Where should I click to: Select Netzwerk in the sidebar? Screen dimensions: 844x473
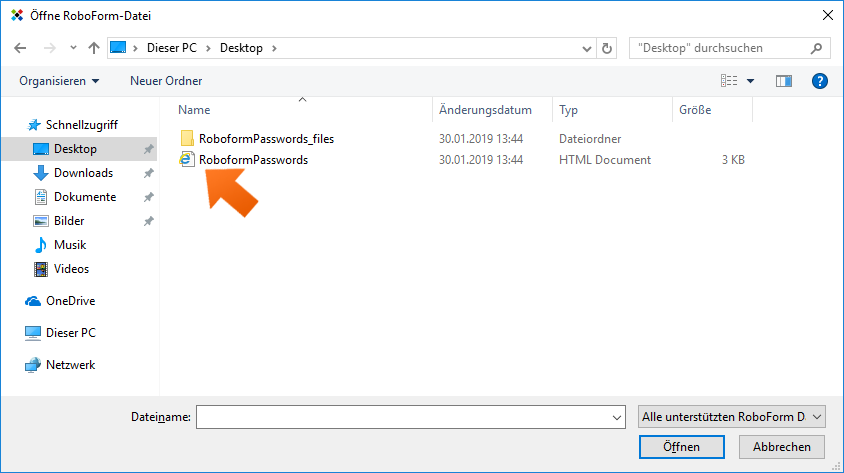point(70,365)
